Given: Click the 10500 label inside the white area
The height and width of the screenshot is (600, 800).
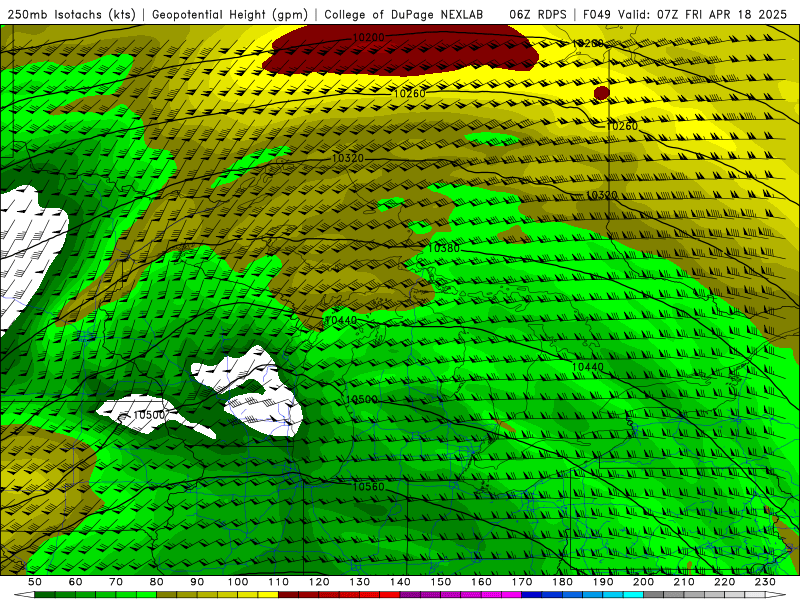Looking at the screenshot, I should click(x=149, y=415).
